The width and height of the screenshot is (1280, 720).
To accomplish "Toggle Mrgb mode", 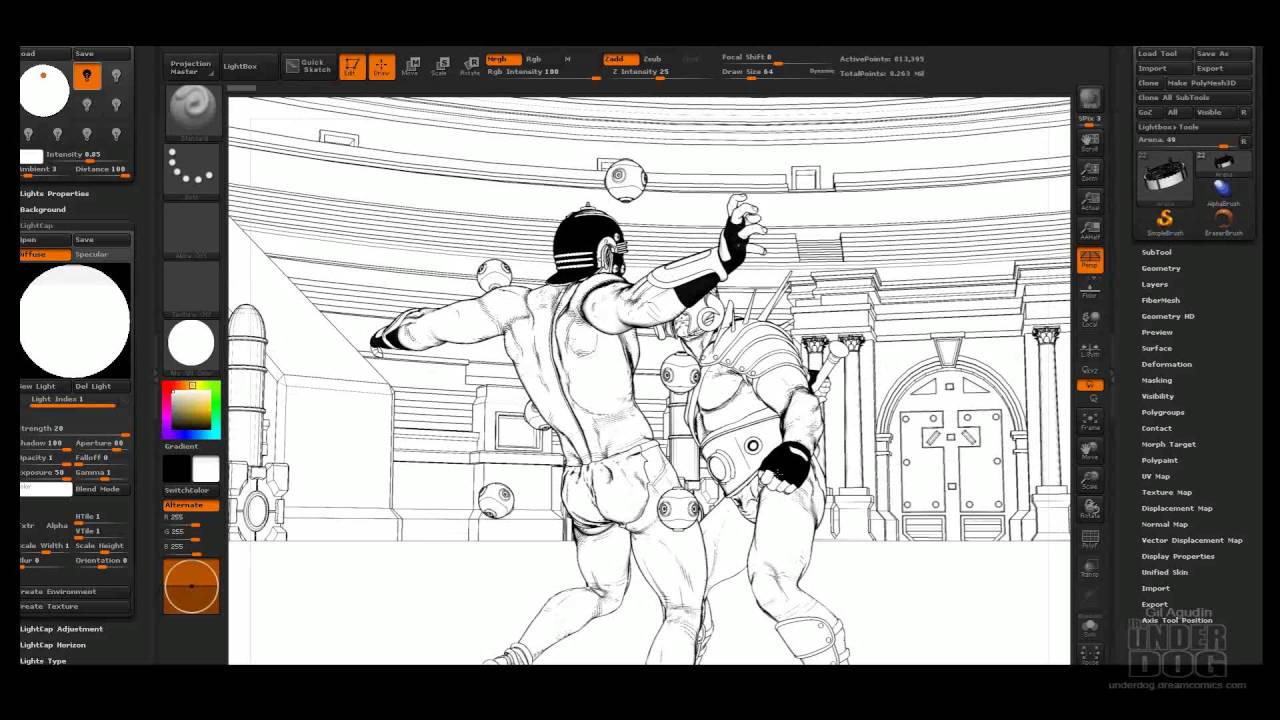I will coord(503,59).
